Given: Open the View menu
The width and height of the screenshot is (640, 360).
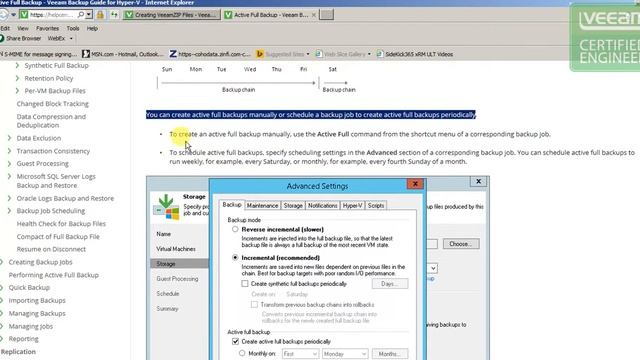Looking at the screenshot, I should 23,29.
